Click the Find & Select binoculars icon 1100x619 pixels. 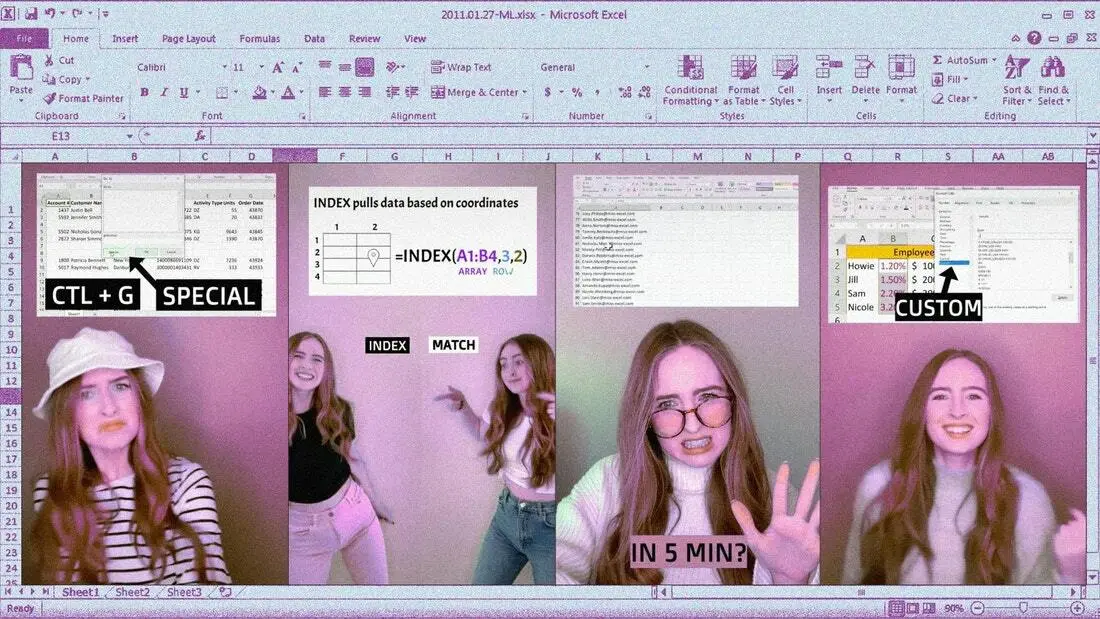pos(1052,69)
